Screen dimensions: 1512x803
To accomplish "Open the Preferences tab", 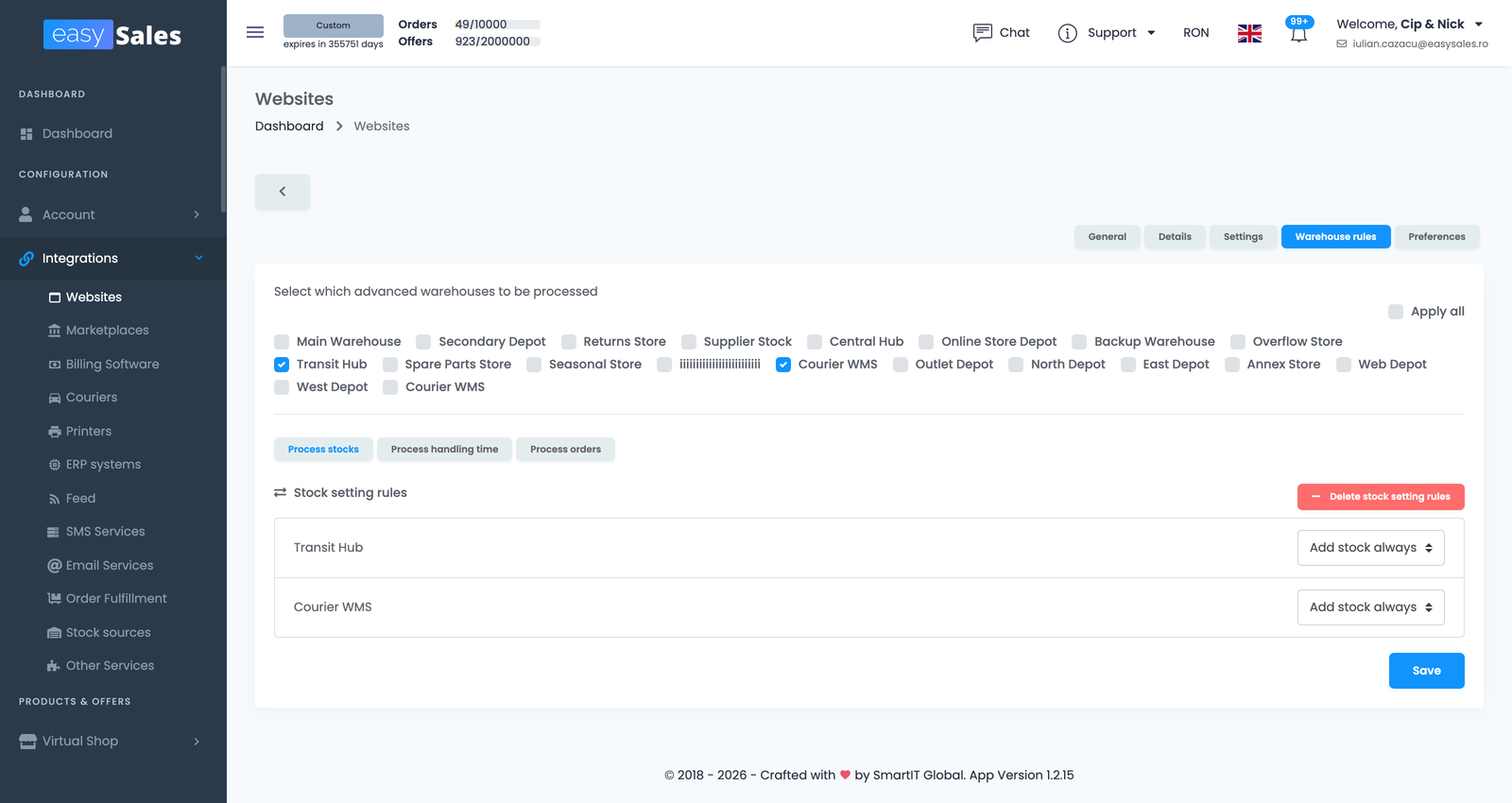I will pos(1436,237).
